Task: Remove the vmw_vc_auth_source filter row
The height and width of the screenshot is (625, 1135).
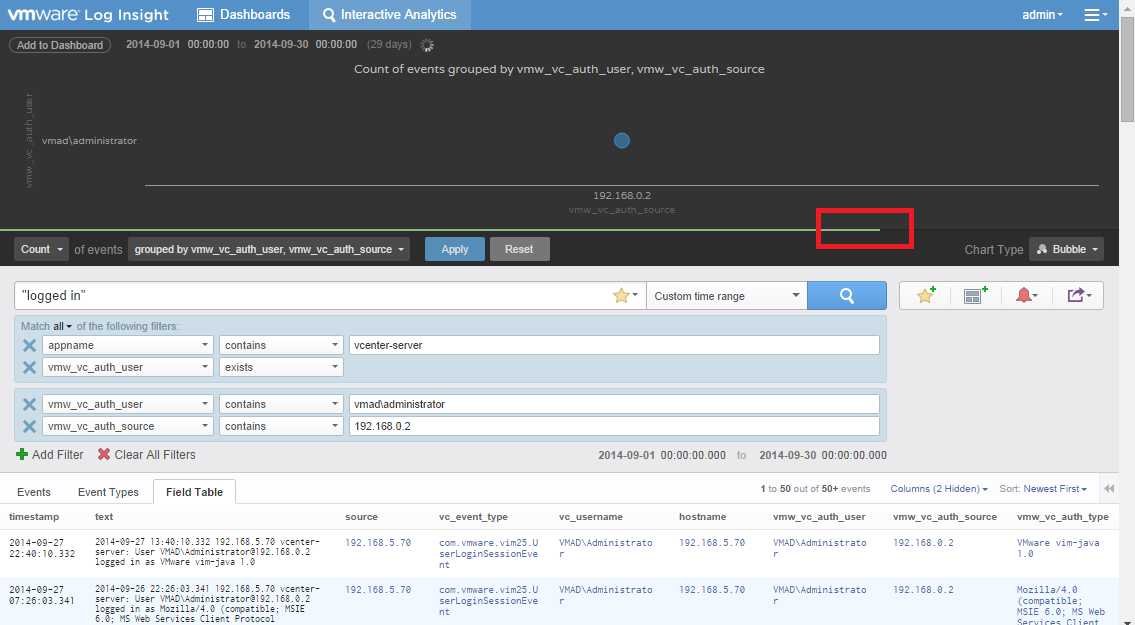Action: (29, 426)
